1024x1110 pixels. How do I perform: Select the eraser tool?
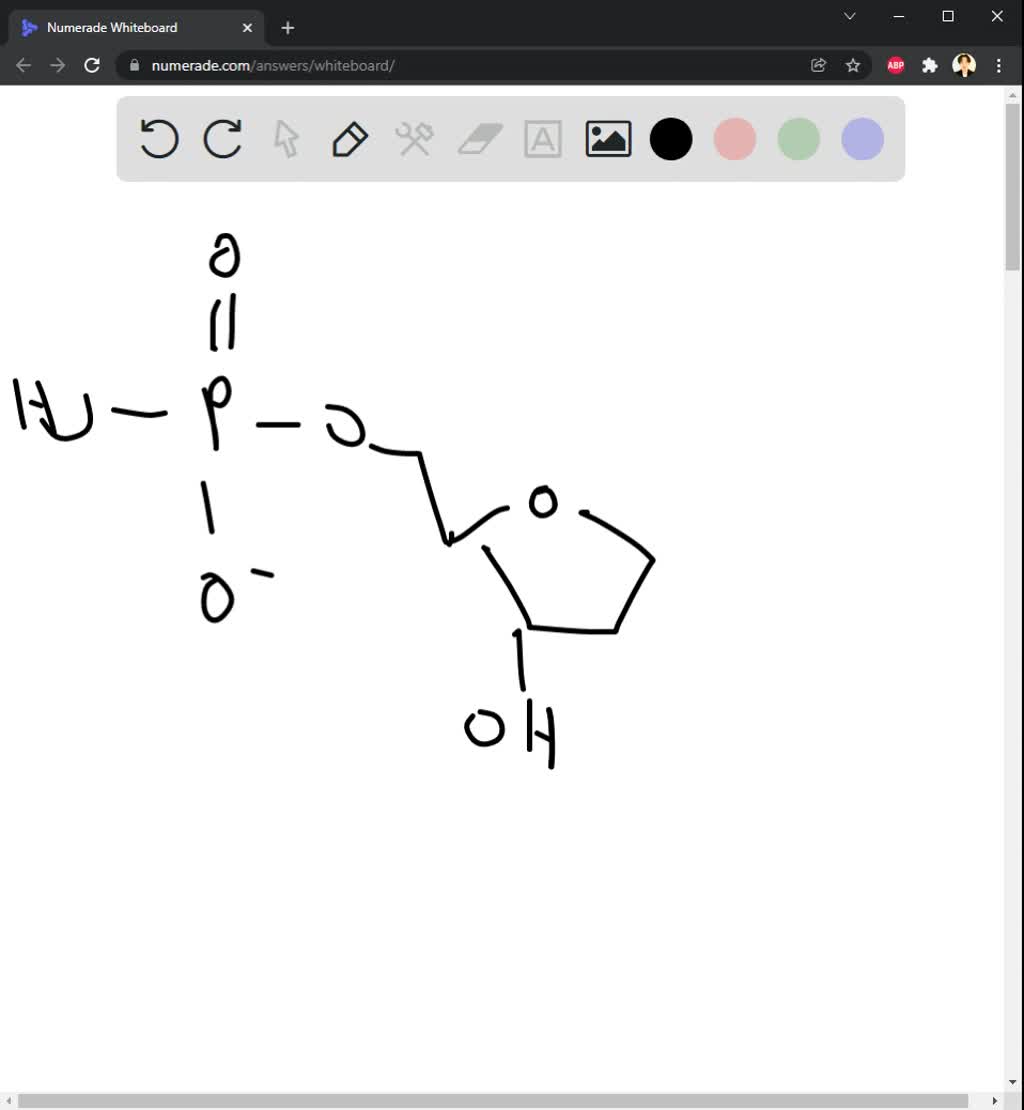[x=478, y=139]
